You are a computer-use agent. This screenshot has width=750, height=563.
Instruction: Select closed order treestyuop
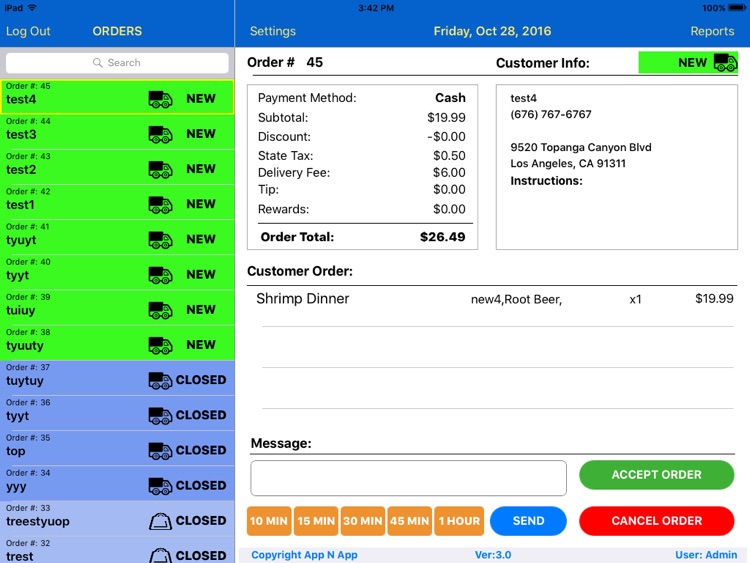(x=117, y=519)
